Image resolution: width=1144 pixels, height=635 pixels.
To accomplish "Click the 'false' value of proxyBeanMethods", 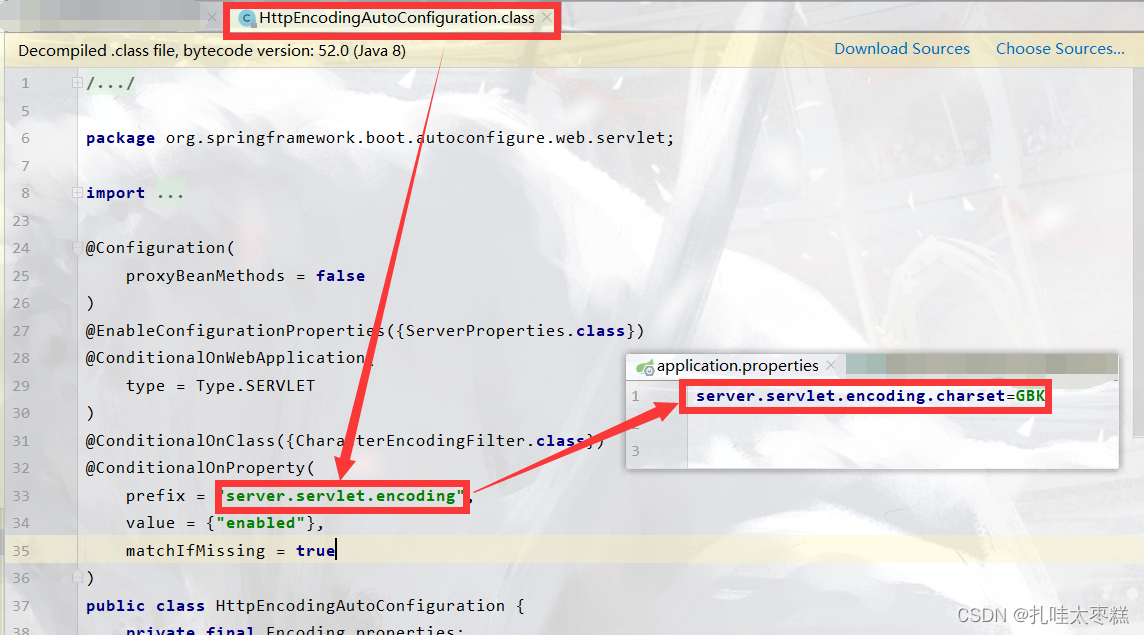I will 341,276.
